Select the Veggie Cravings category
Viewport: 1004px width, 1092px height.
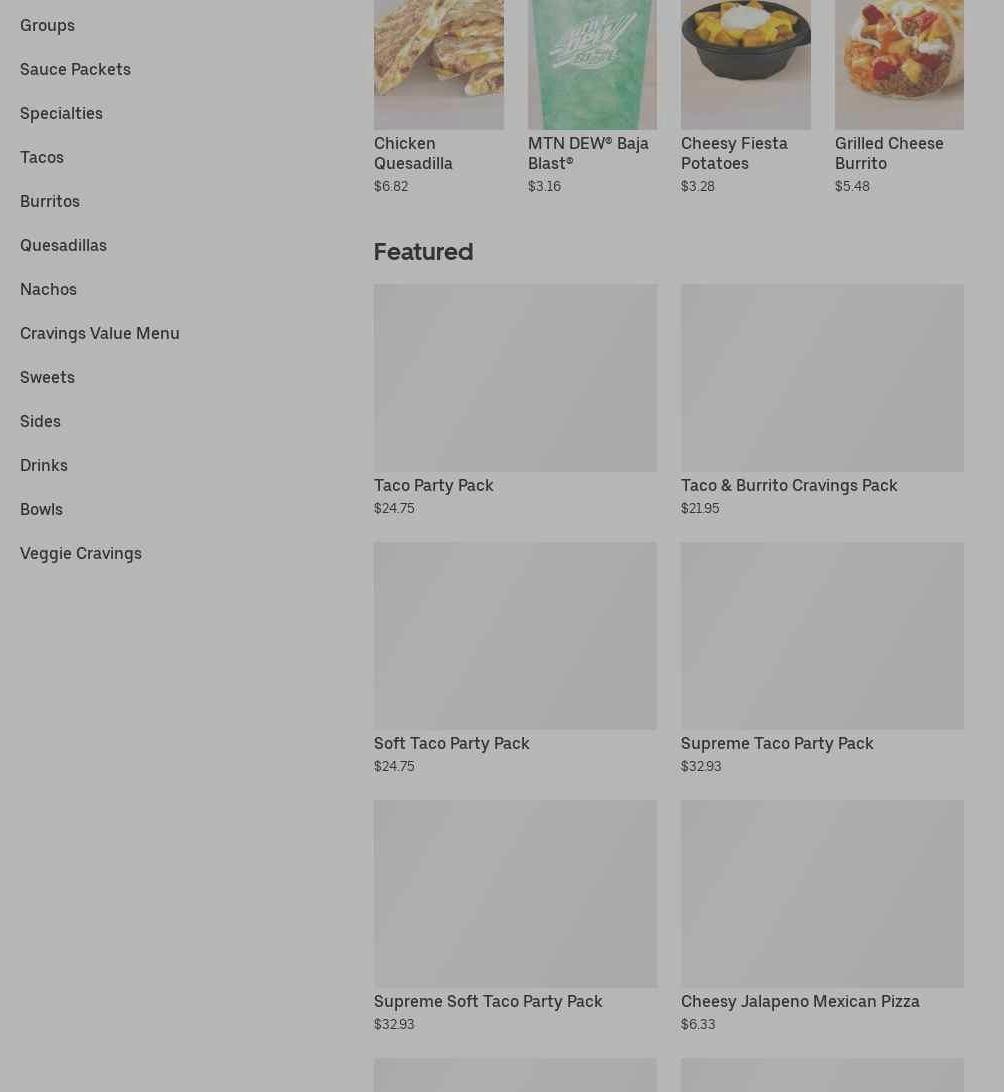81,553
